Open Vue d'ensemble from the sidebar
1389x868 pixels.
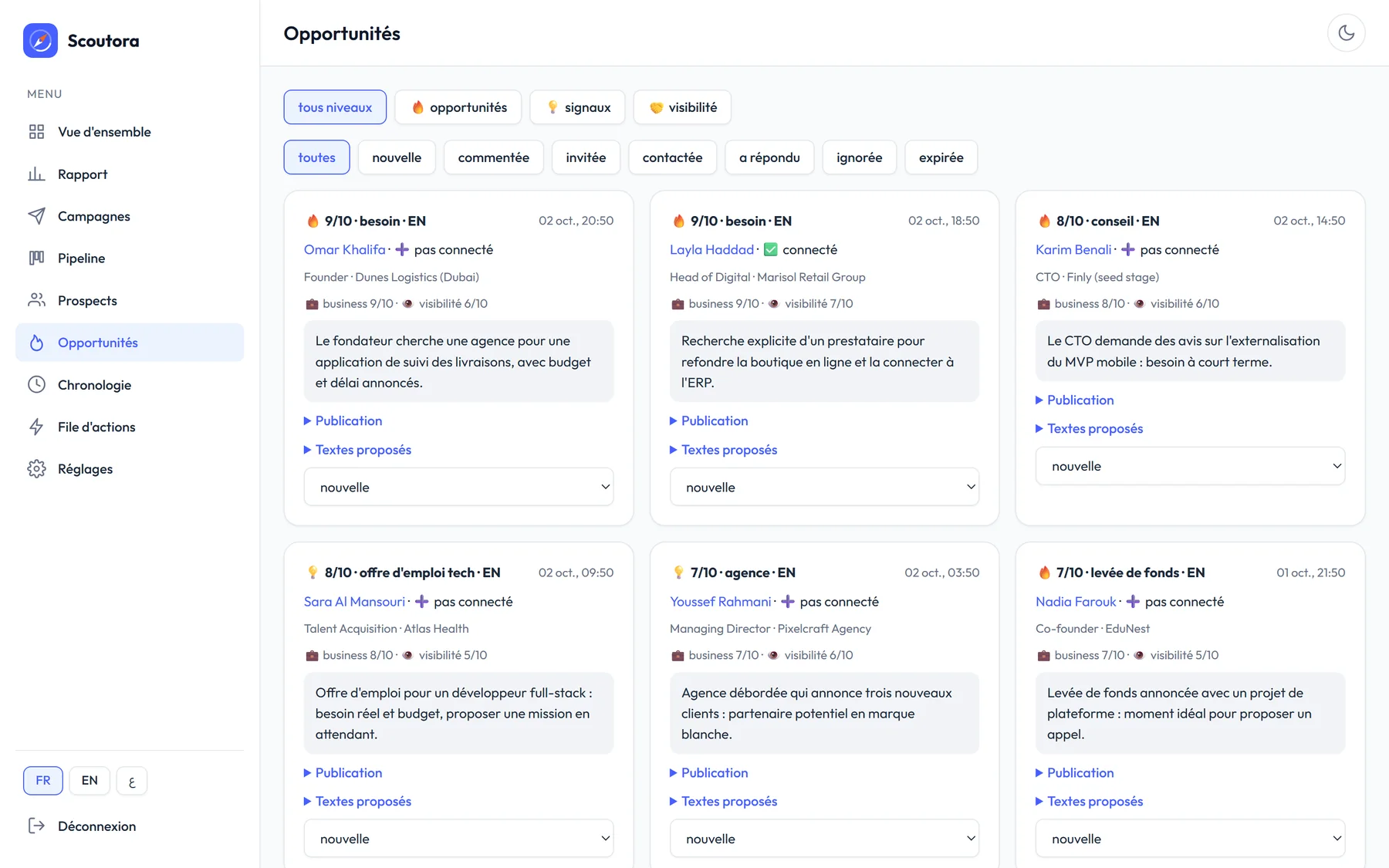tap(130, 132)
